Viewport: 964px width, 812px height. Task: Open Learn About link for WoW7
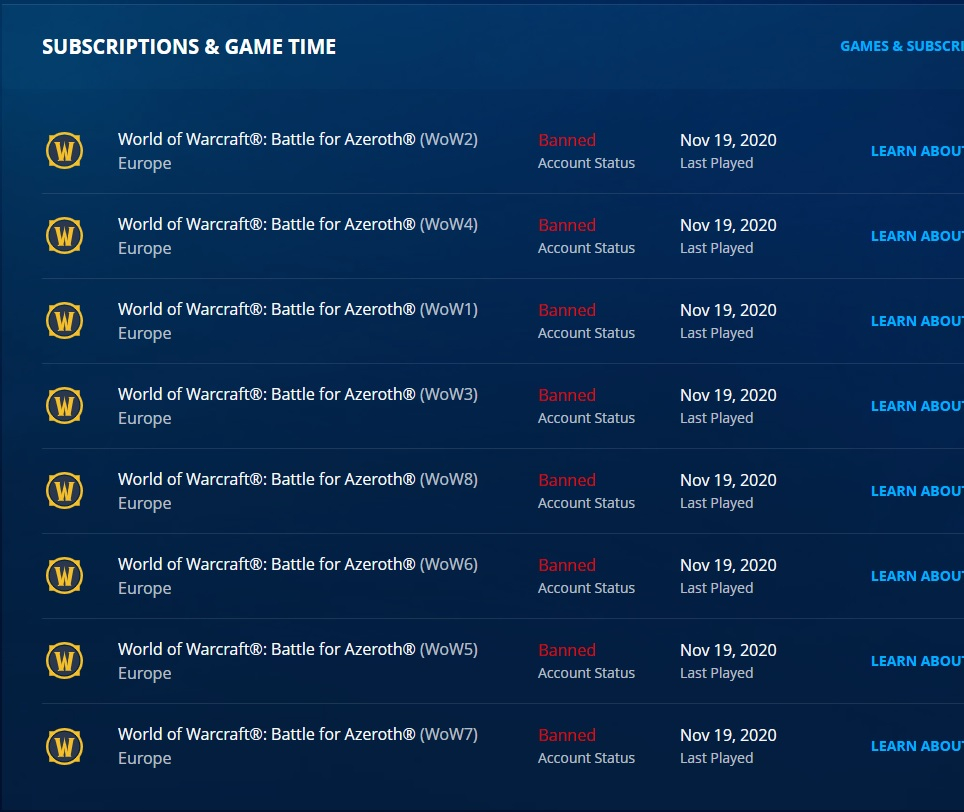[x=917, y=746]
